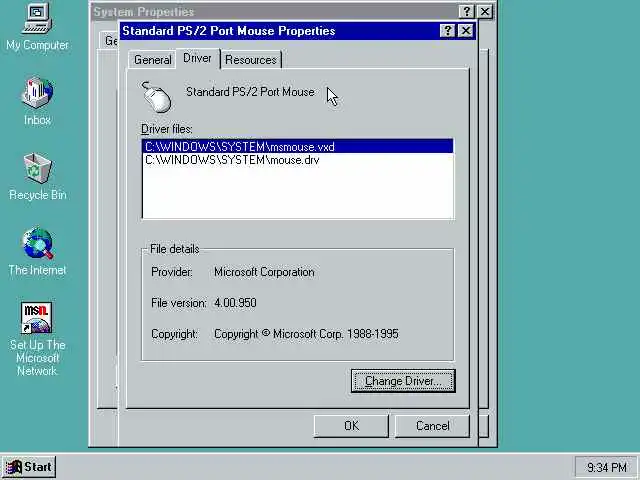Confirm with the OK button
The image size is (640, 480).
point(351,426)
